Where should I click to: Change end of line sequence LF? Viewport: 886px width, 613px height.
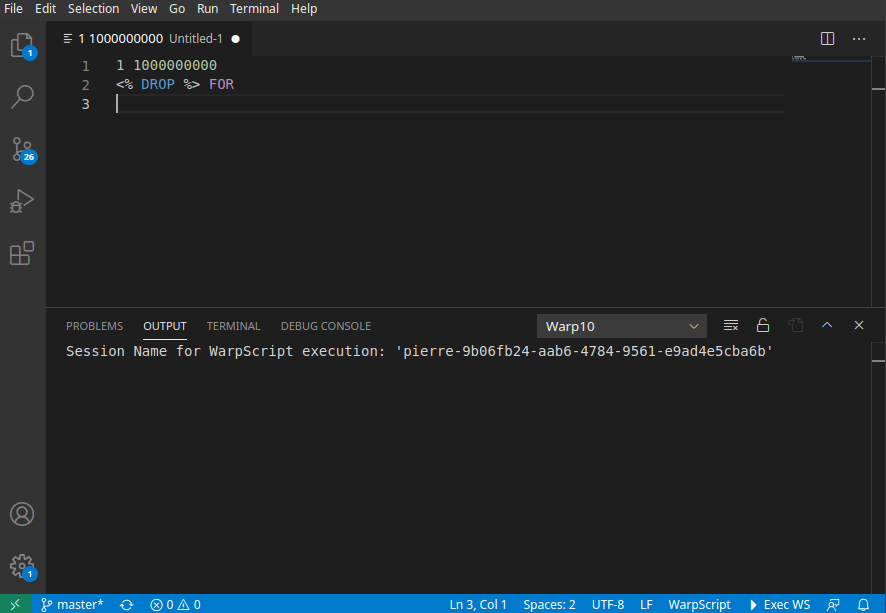646,604
